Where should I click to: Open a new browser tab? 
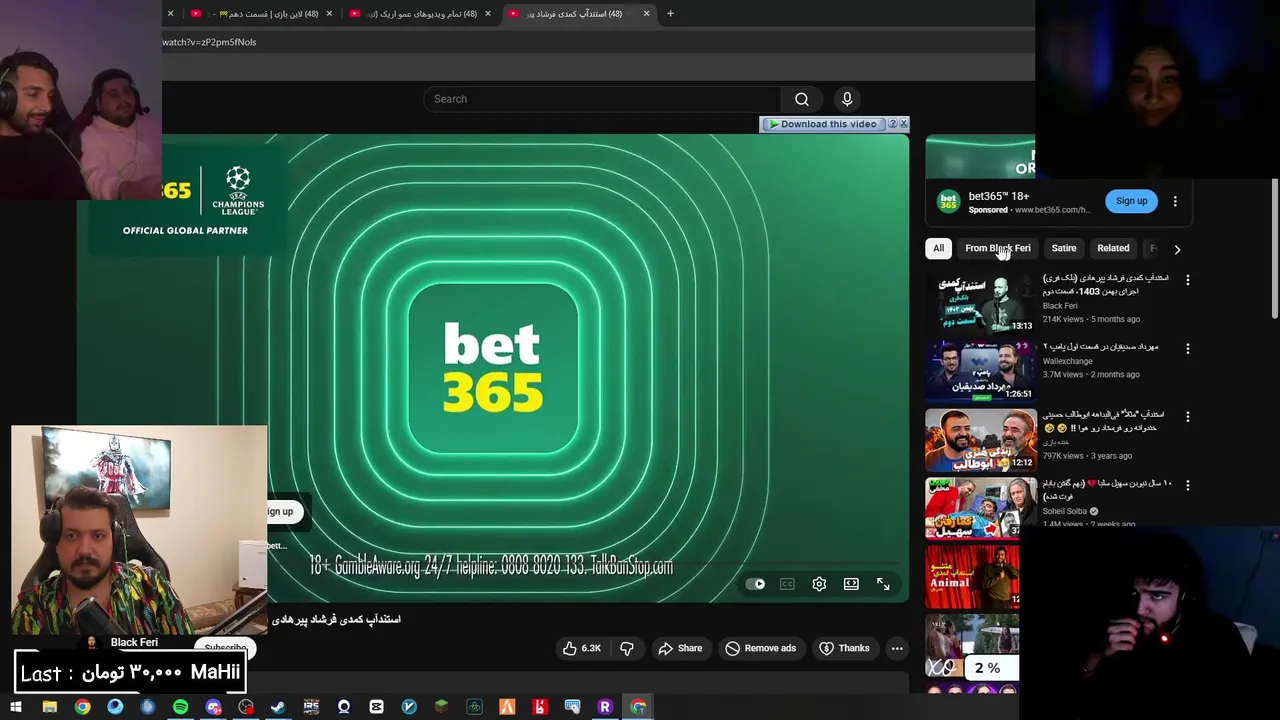[670, 13]
